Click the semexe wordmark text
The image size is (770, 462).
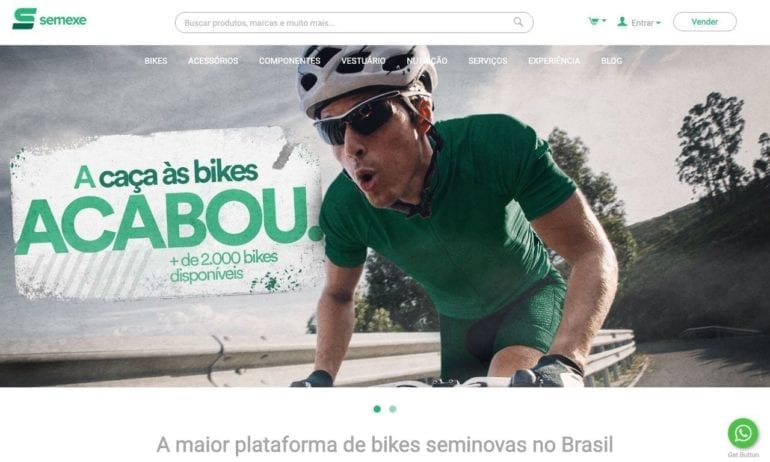pos(63,20)
